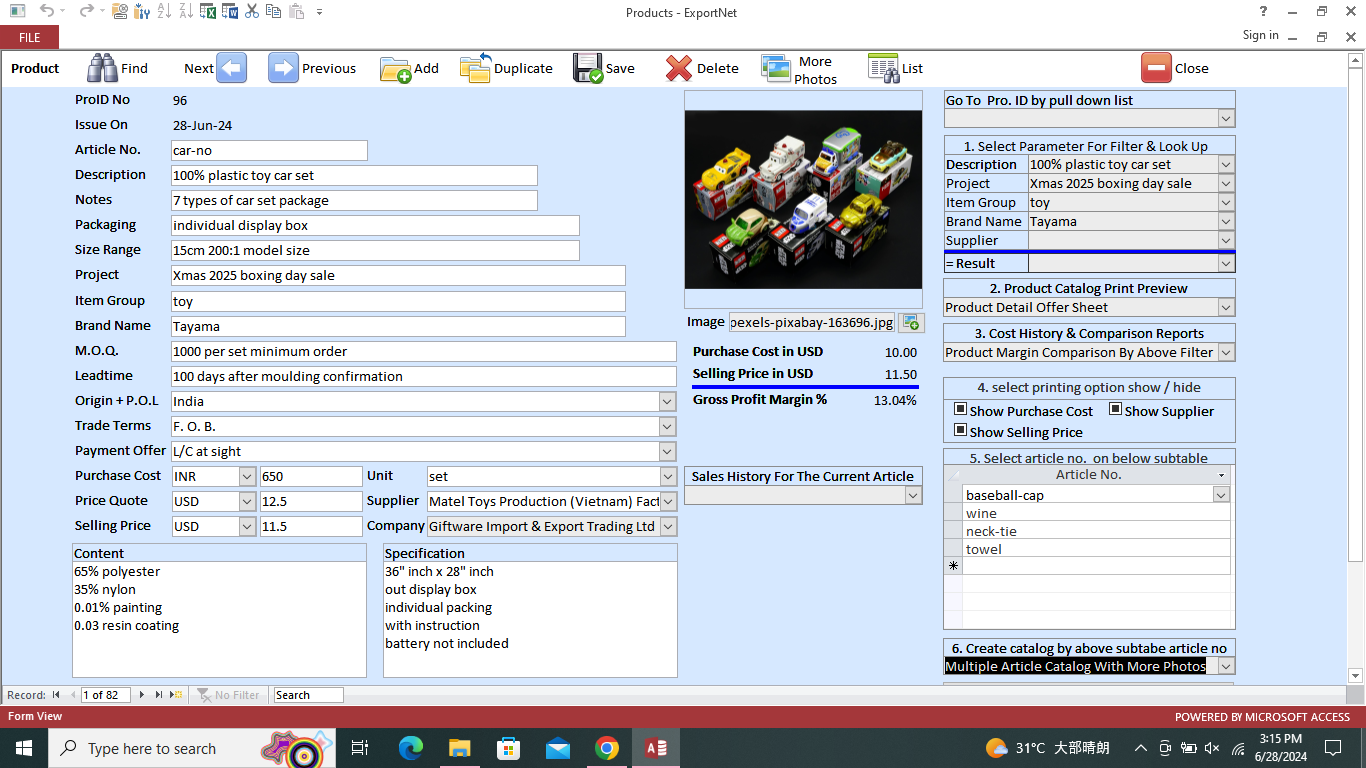
Task: Toggle Show Supplier checkbox
Action: click(1115, 409)
